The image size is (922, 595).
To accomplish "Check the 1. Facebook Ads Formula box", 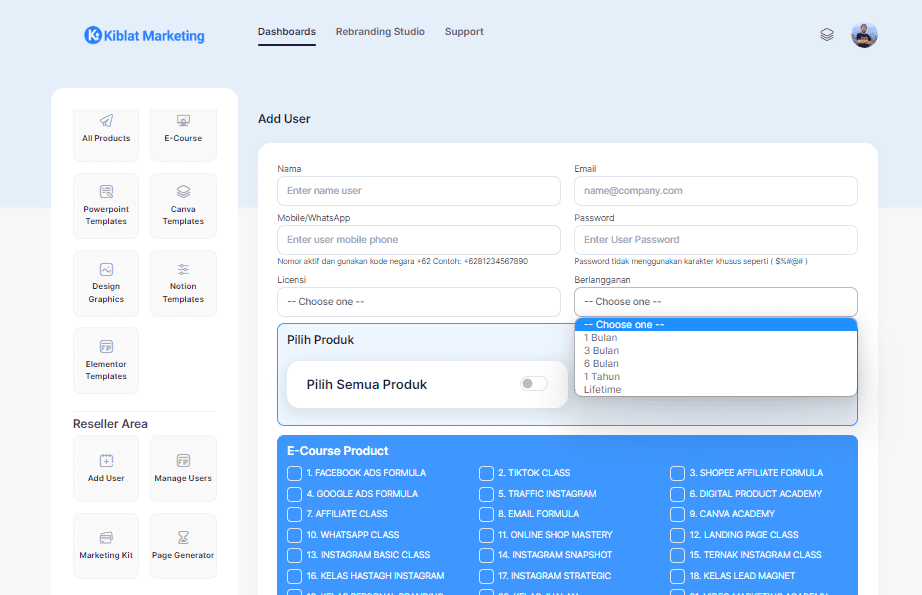I will [x=295, y=473].
